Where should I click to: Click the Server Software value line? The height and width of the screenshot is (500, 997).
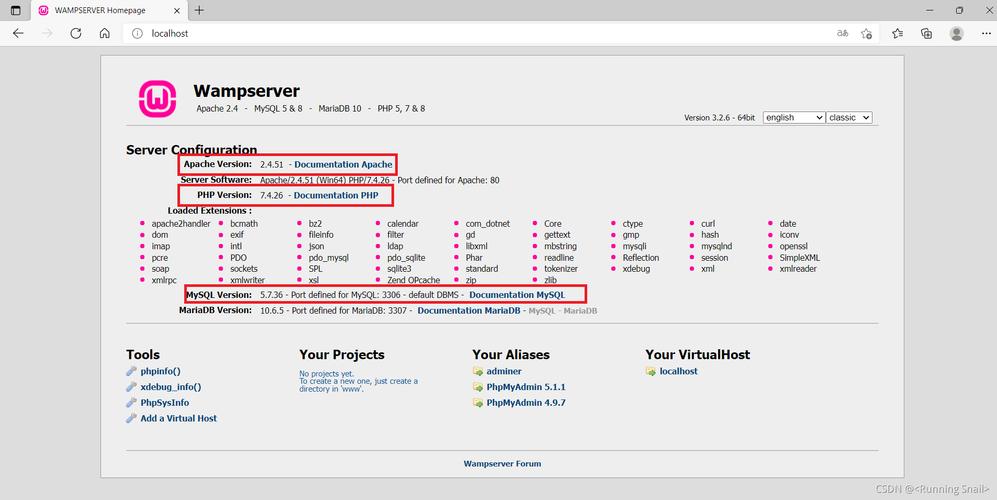click(x=380, y=180)
